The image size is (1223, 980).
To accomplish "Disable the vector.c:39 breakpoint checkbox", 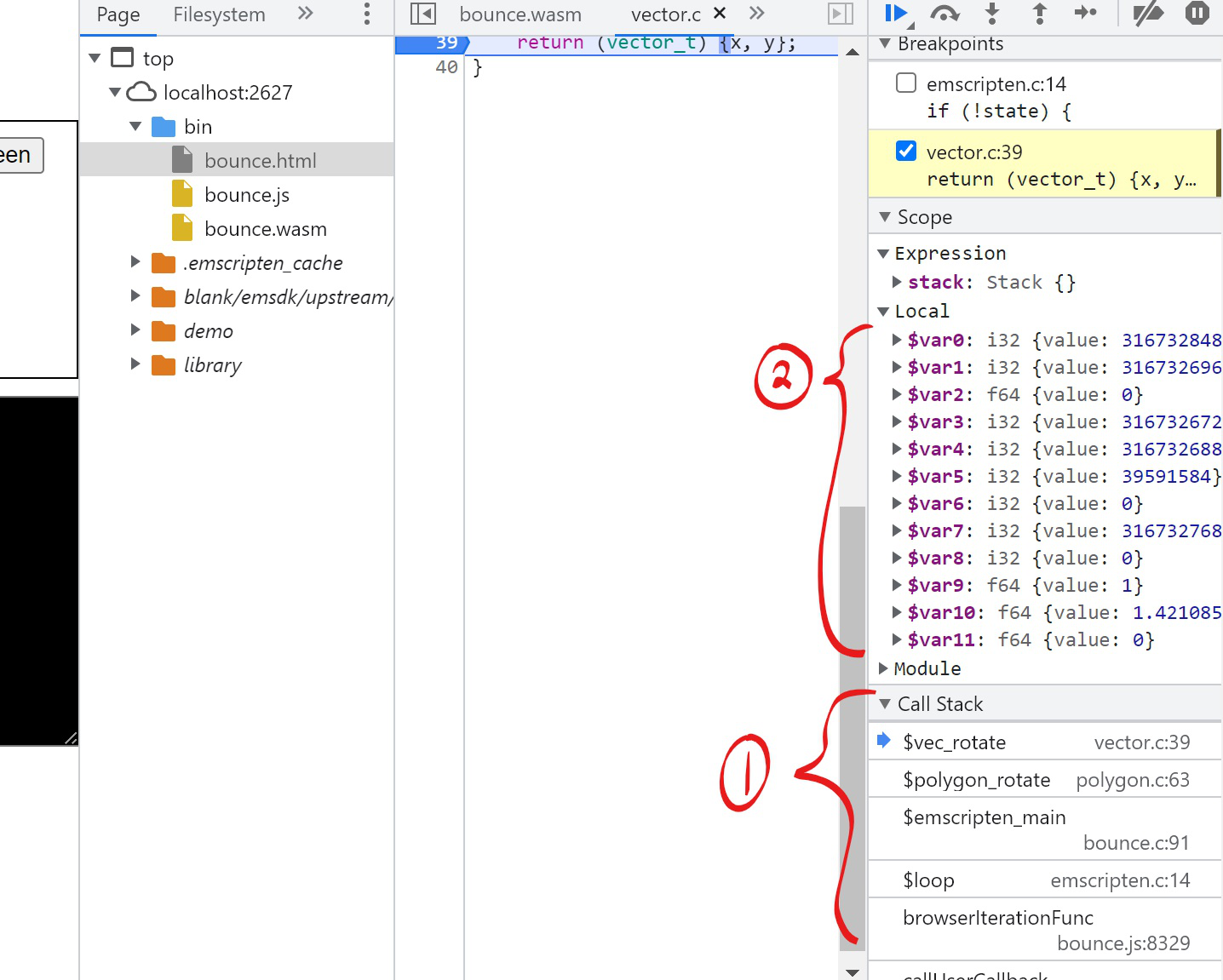I will (906, 151).
